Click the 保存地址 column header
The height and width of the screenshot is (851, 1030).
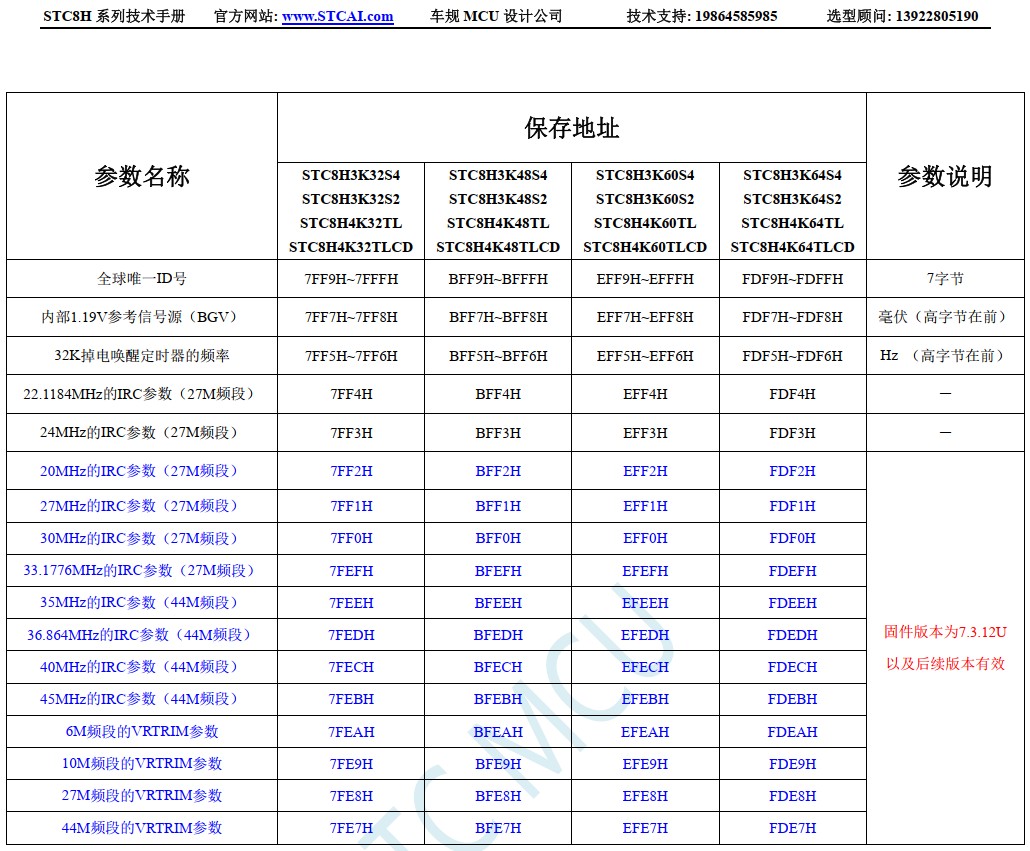(571, 128)
